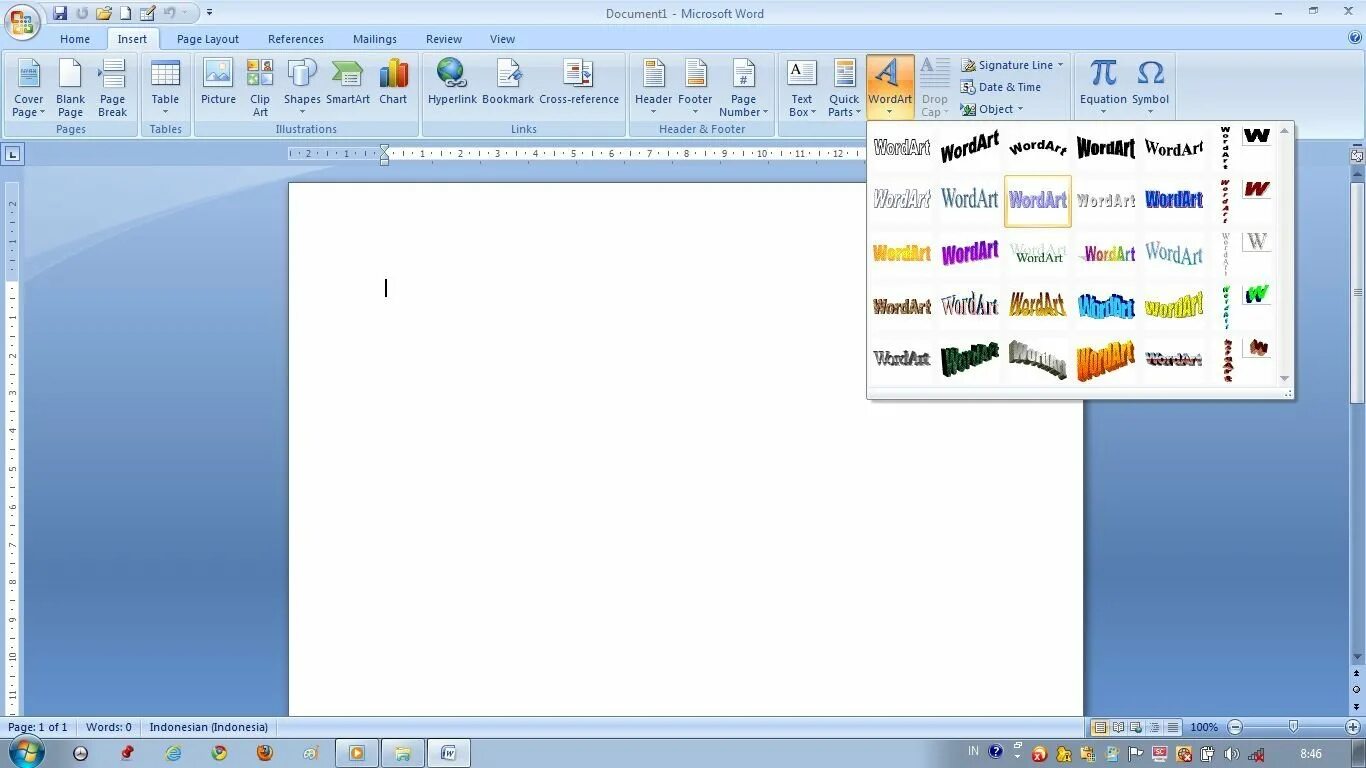
Task: Open the References tab
Action: (x=296, y=39)
